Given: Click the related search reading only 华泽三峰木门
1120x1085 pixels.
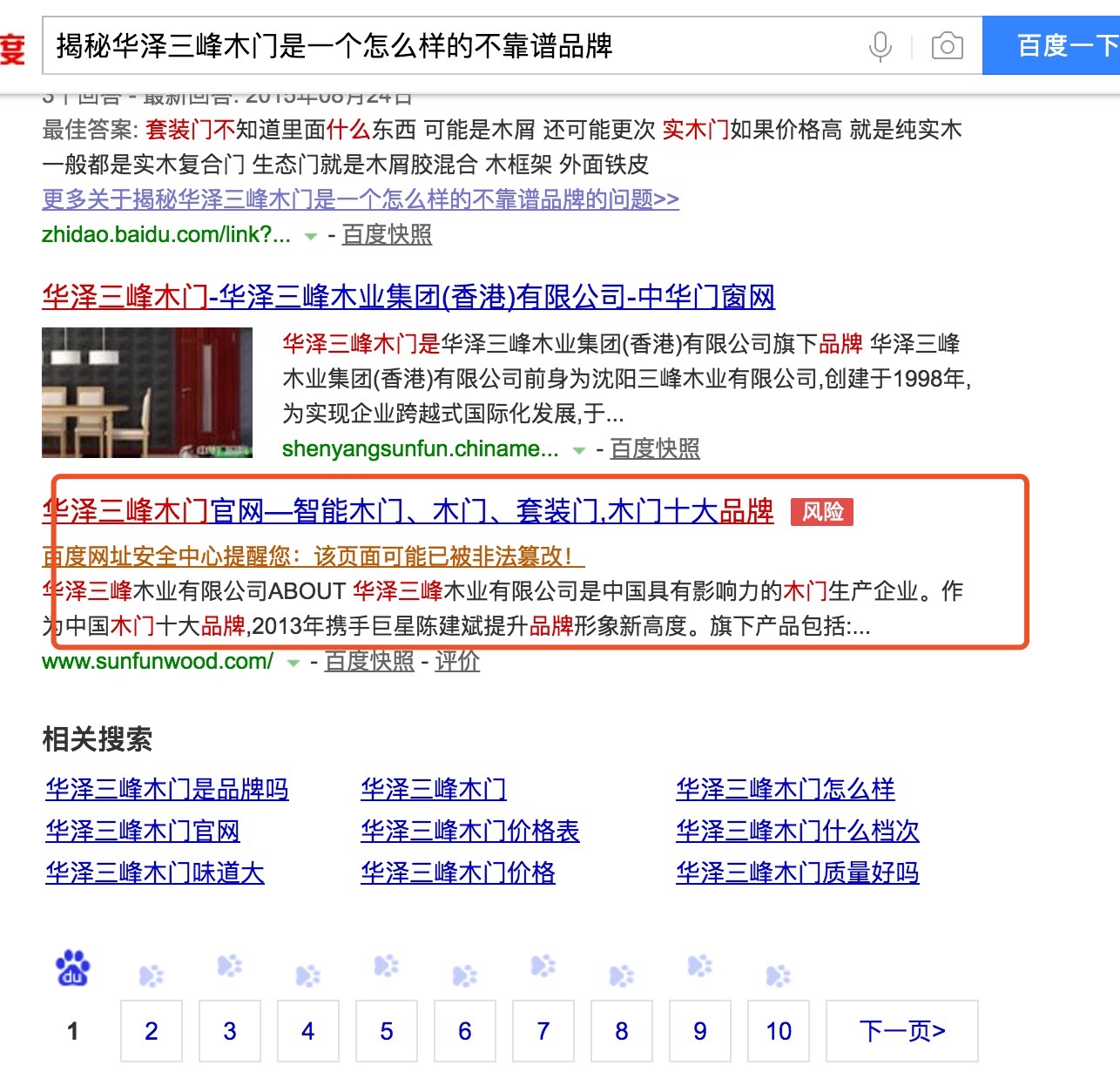Looking at the screenshot, I should (x=434, y=790).
